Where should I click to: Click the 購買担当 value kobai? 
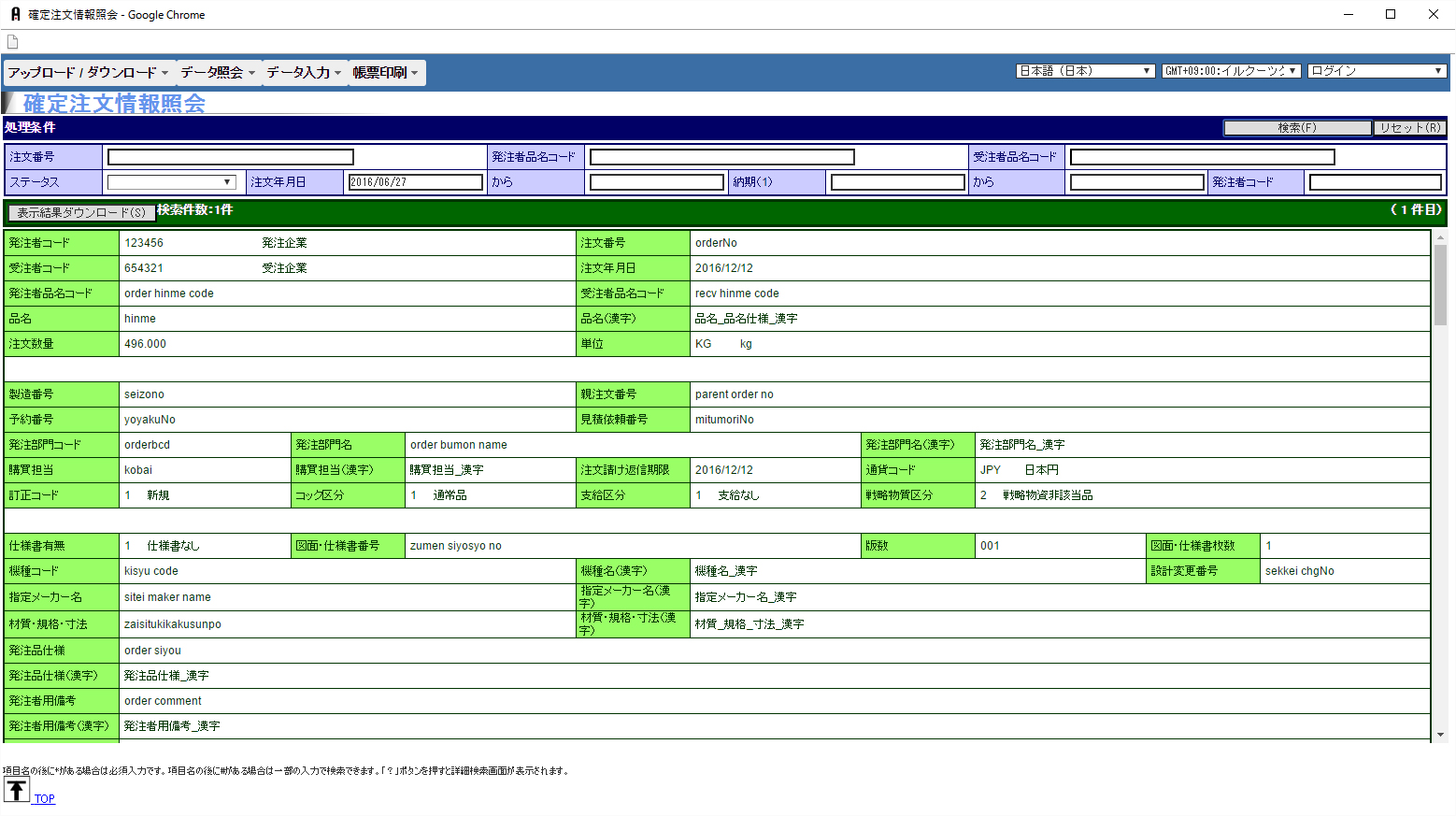coord(138,470)
